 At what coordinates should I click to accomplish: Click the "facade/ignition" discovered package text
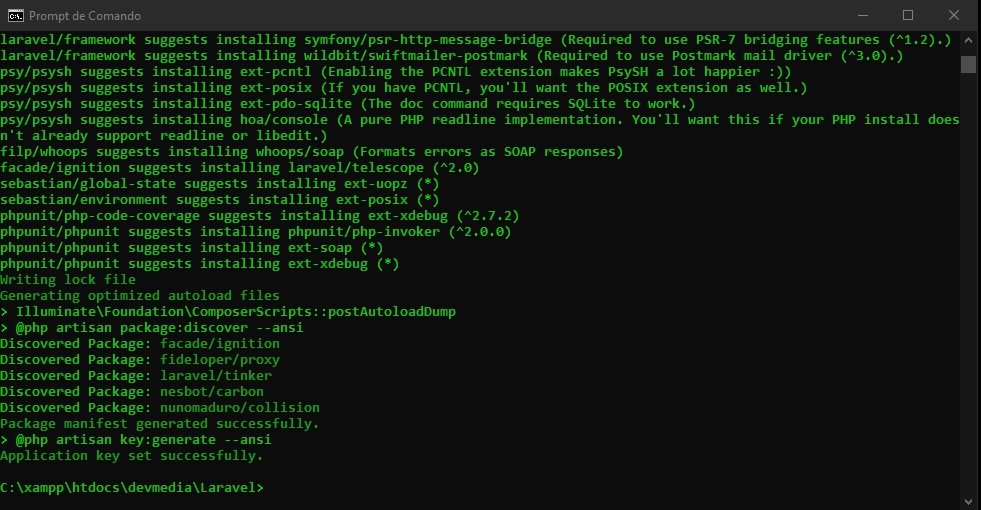(x=220, y=344)
